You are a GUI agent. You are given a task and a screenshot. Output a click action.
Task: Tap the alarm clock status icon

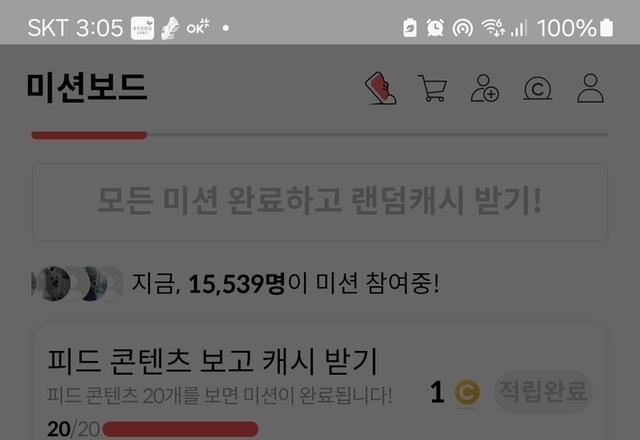435,28
